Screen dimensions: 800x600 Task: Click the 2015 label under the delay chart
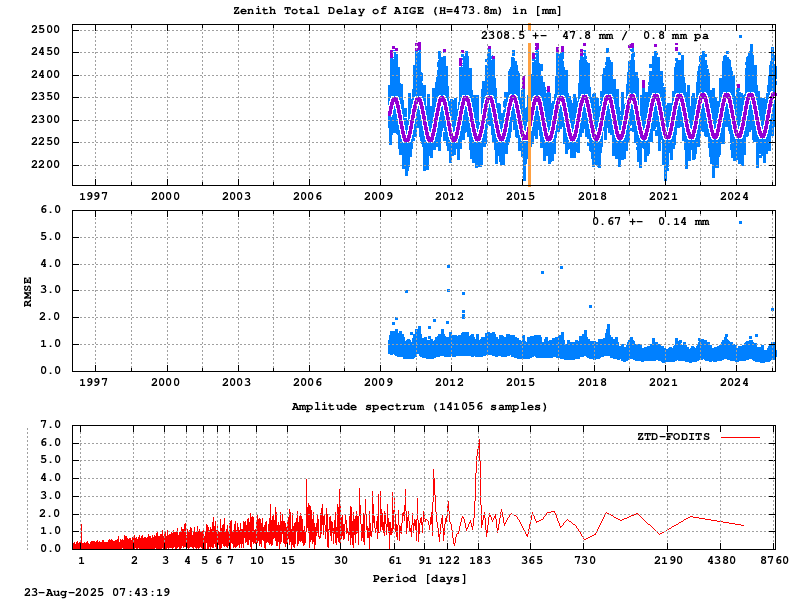pos(520,196)
